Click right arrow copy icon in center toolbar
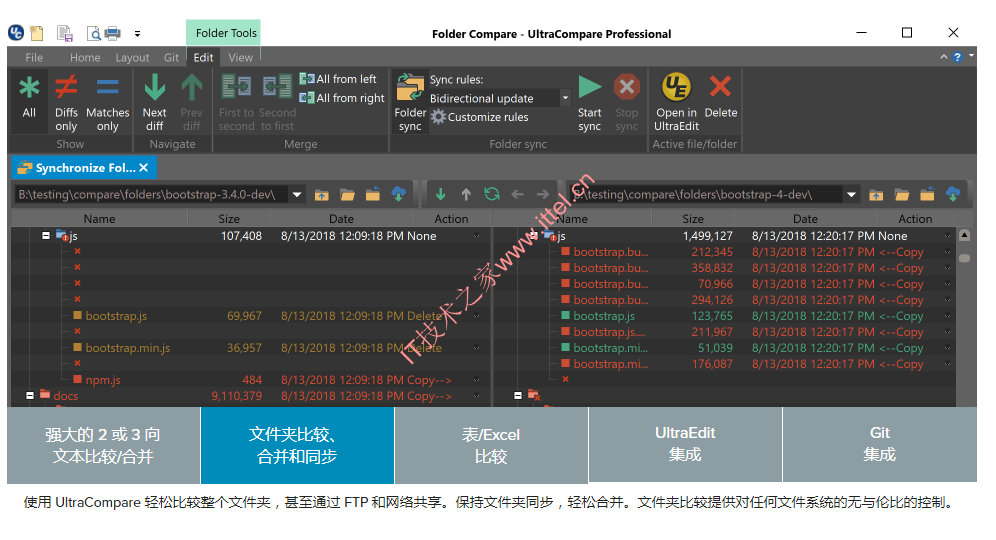Image resolution: width=996 pixels, height=540 pixels. tap(542, 194)
